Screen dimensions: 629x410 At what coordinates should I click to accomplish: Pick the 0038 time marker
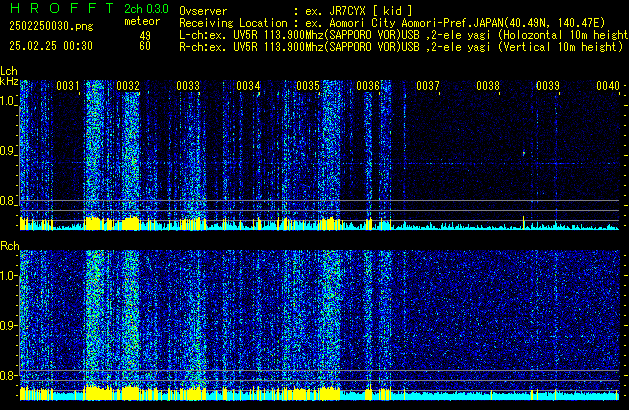488,86
